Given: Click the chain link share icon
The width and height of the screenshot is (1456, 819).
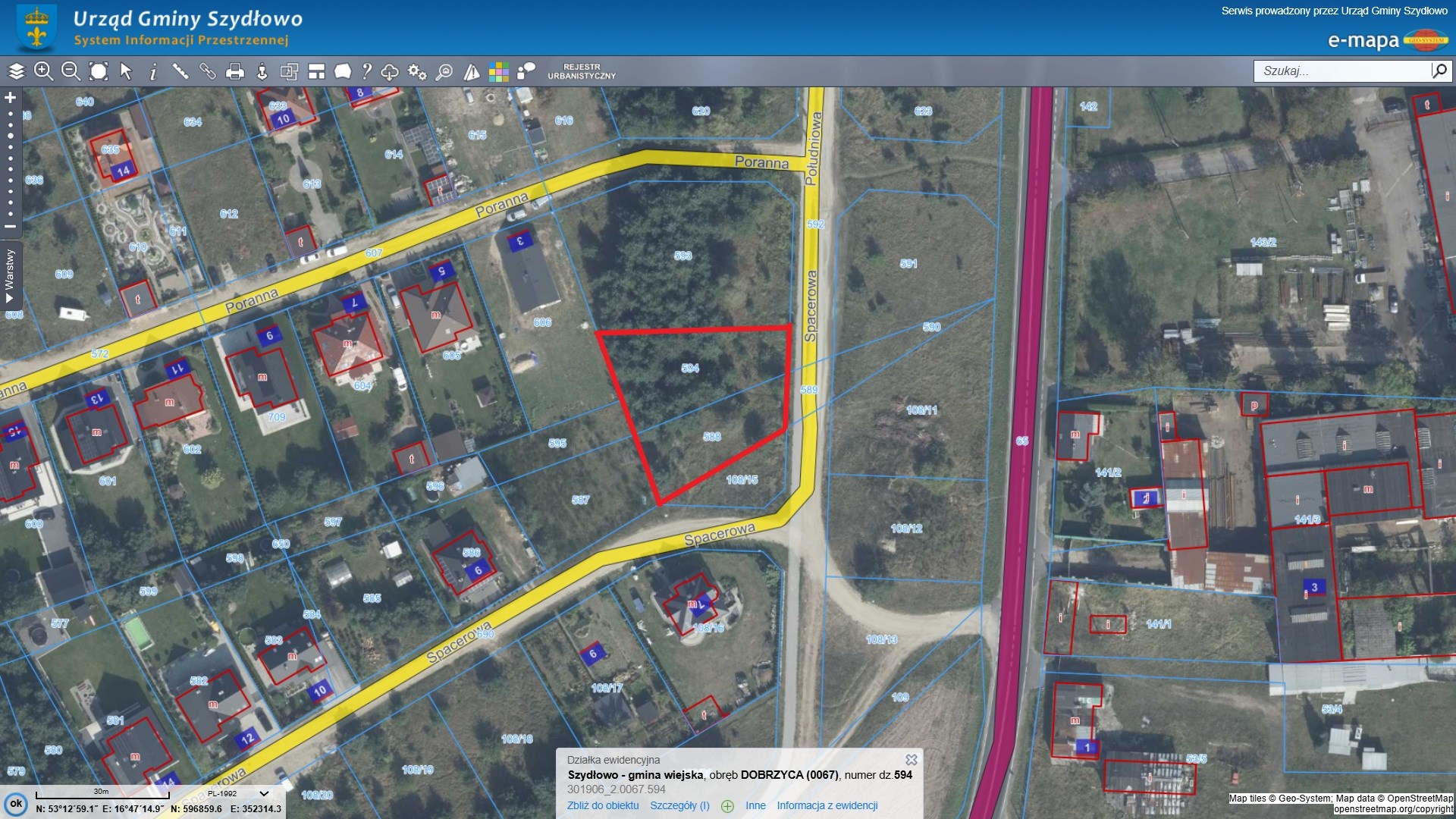Looking at the screenshot, I should click(208, 71).
